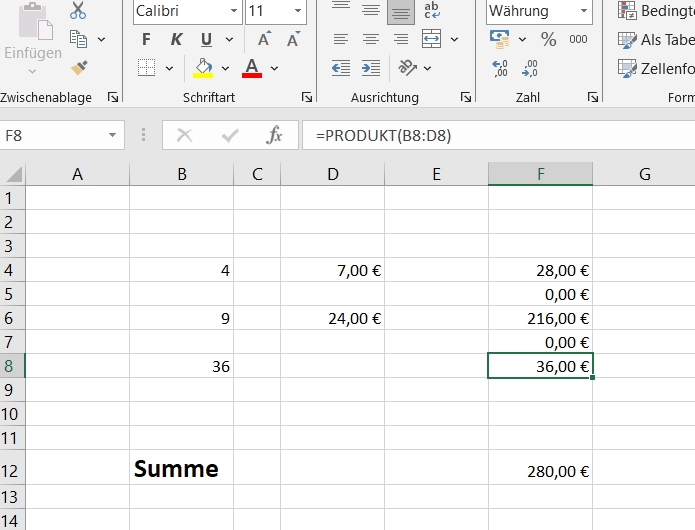Click Select All corner triangle
Screen dimensions: 695x530
click(13, 174)
